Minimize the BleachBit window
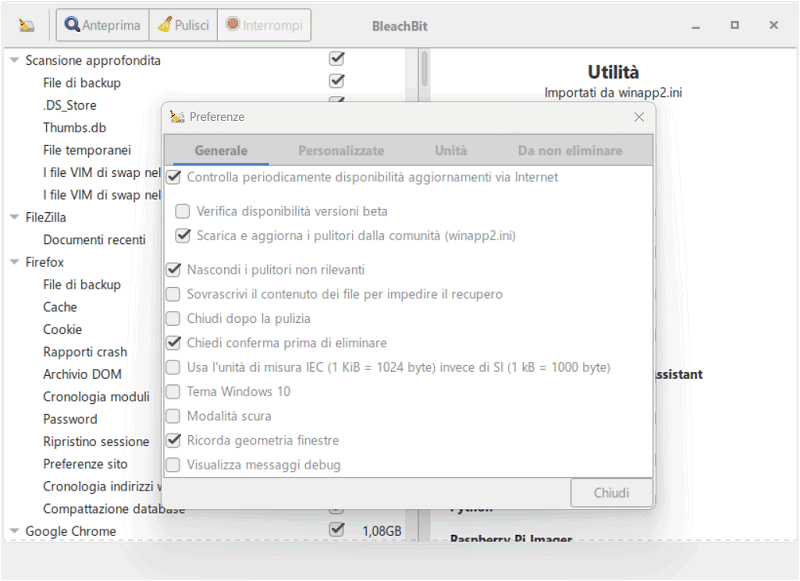800x581 pixels. click(695, 26)
